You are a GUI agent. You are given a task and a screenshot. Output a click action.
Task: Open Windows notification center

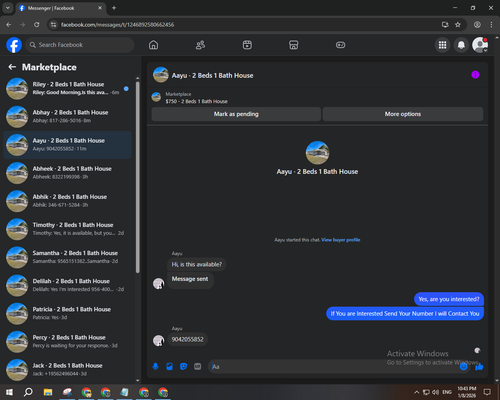(x=487, y=392)
